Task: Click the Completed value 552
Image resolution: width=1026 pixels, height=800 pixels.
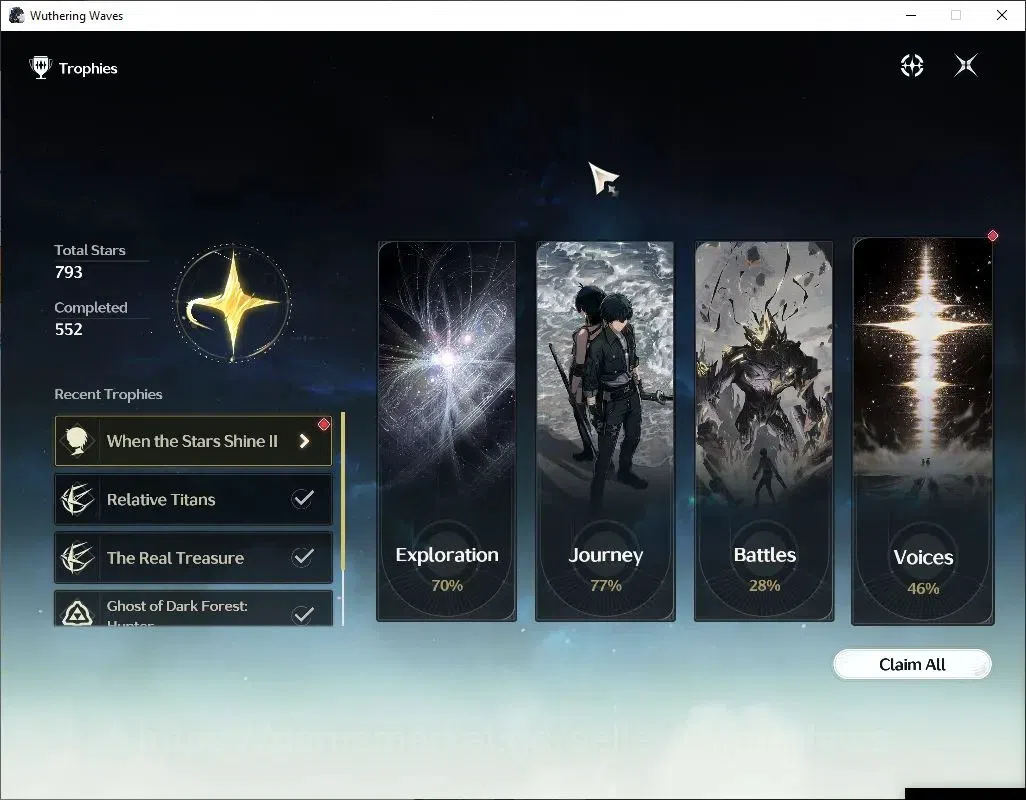Action: [69, 329]
